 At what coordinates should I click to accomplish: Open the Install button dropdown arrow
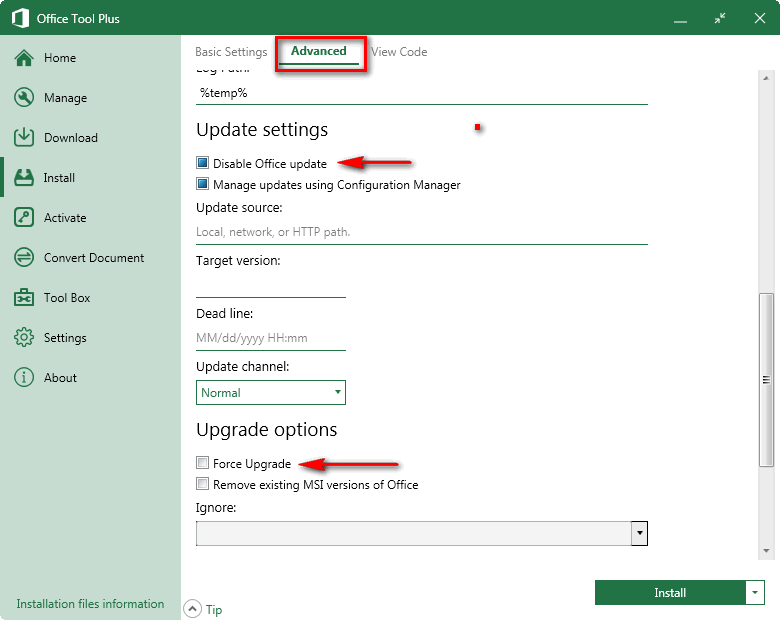coord(755,592)
